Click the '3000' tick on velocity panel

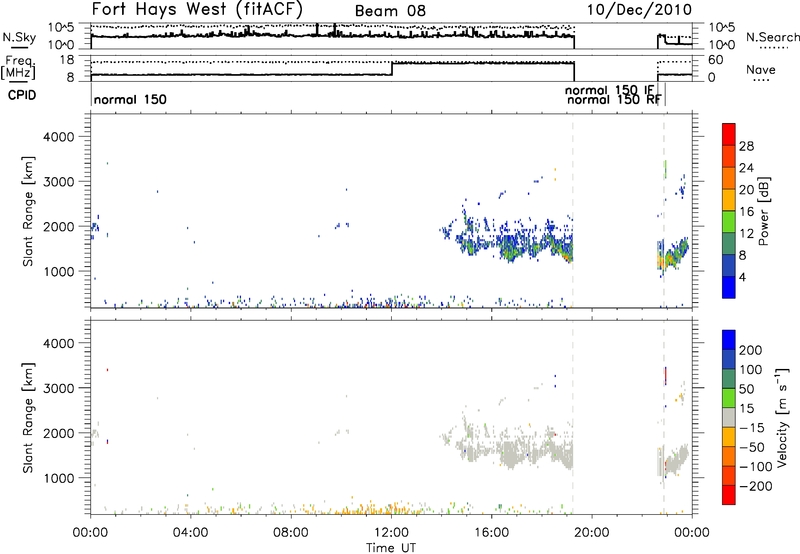58,388
